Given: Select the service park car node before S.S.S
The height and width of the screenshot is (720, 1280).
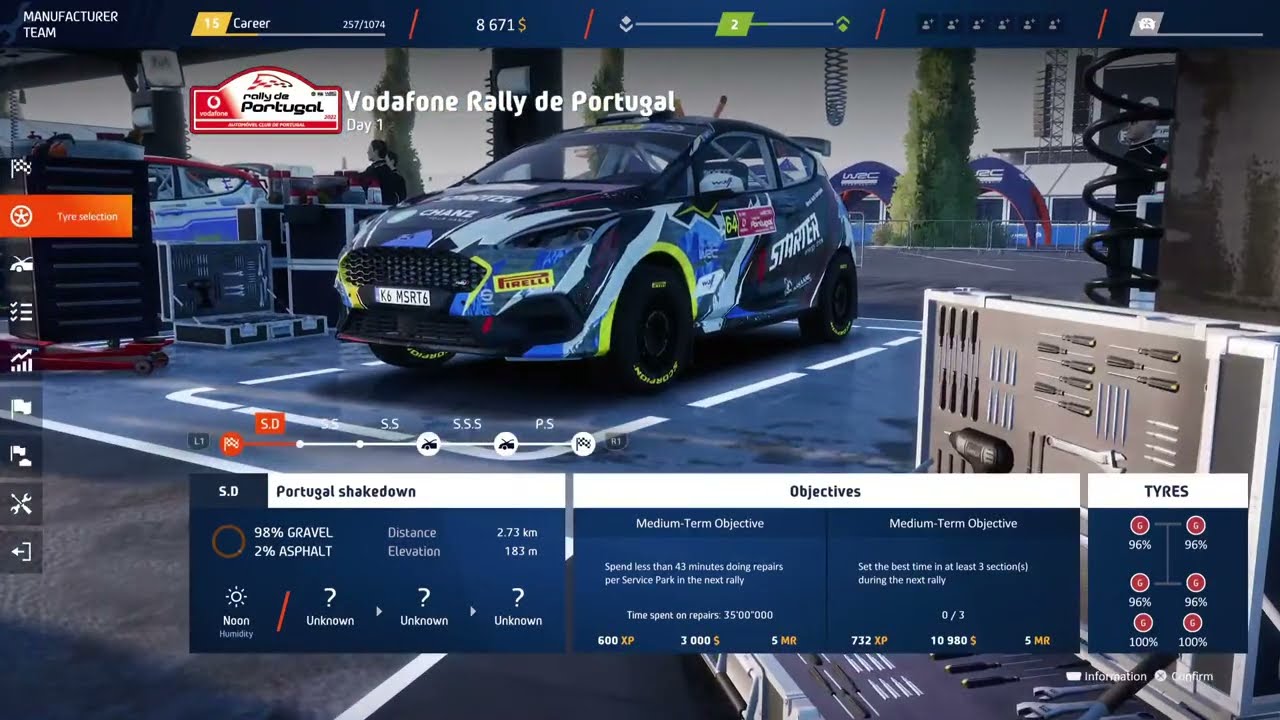Looking at the screenshot, I should pos(429,444).
